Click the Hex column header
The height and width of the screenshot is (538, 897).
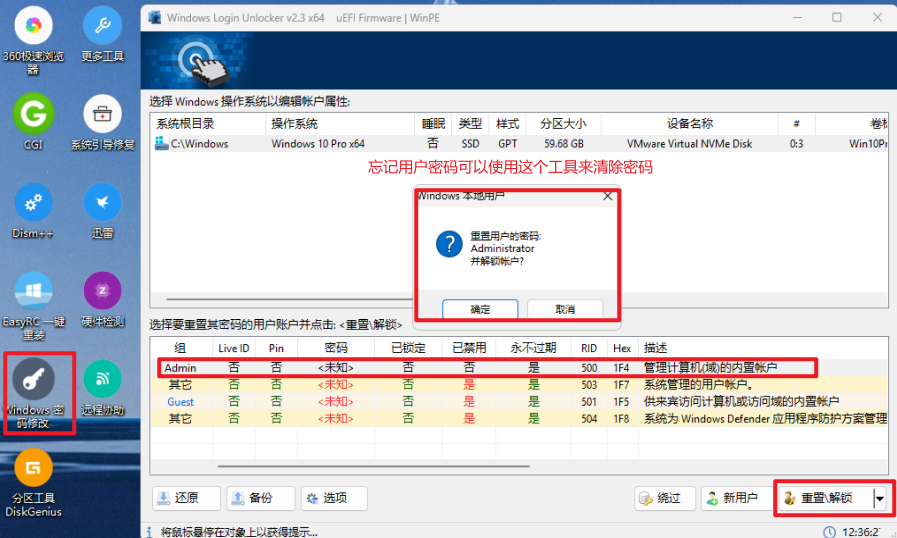click(x=622, y=348)
